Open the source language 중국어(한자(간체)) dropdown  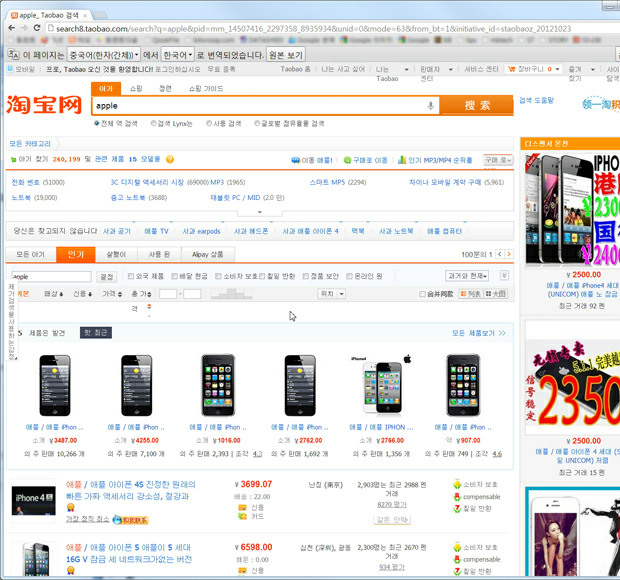coord(104,55)
